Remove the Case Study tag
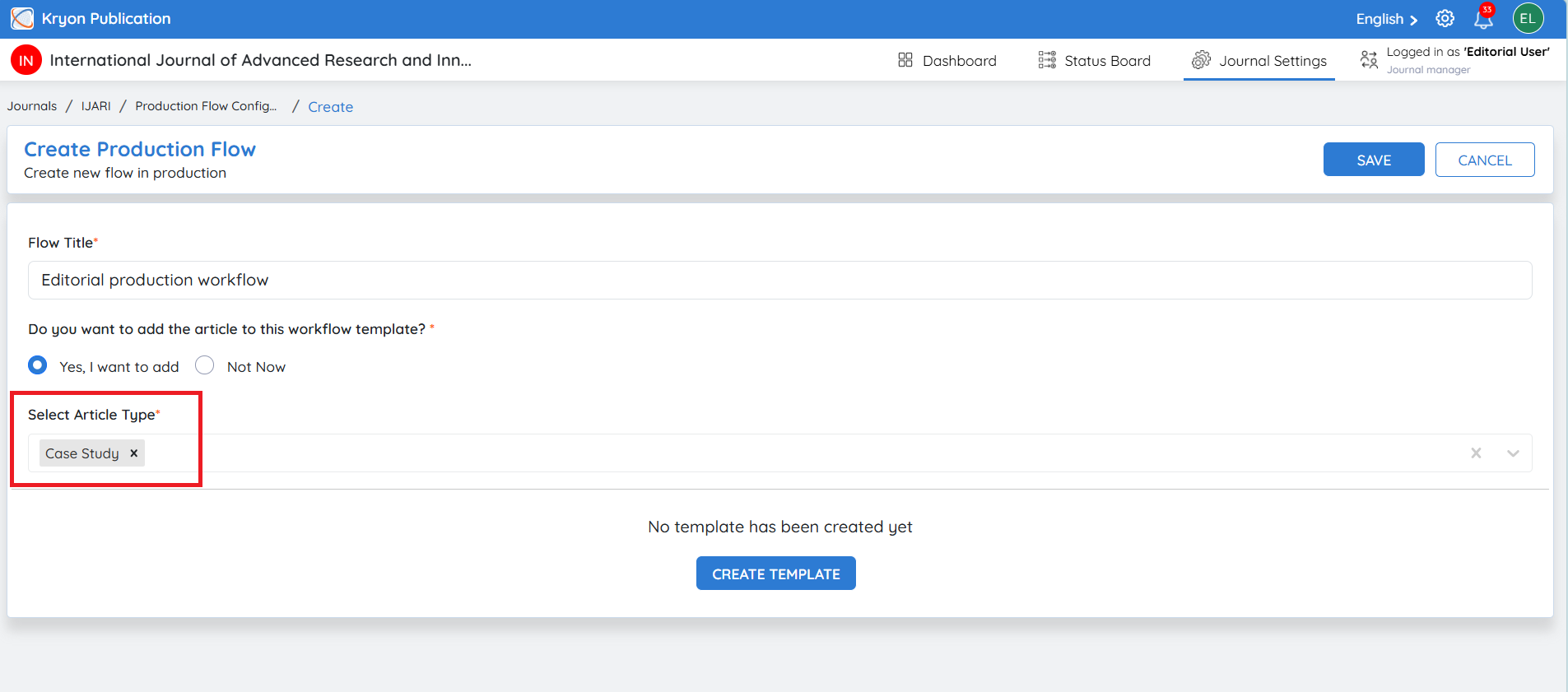This screenshot has width=1568, height=692. [134, 453]
